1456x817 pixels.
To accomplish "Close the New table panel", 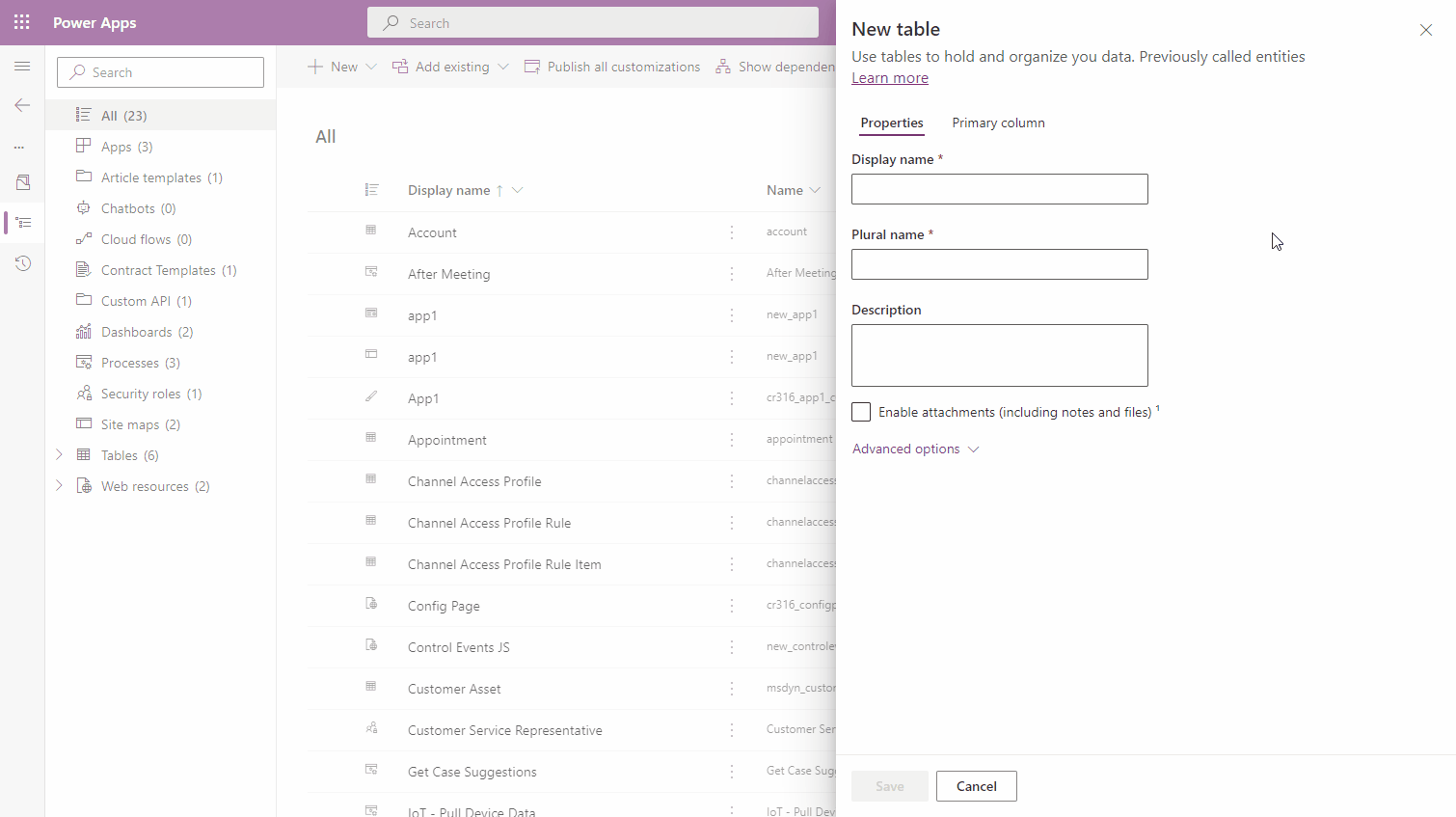I will tap(1426, 30).
